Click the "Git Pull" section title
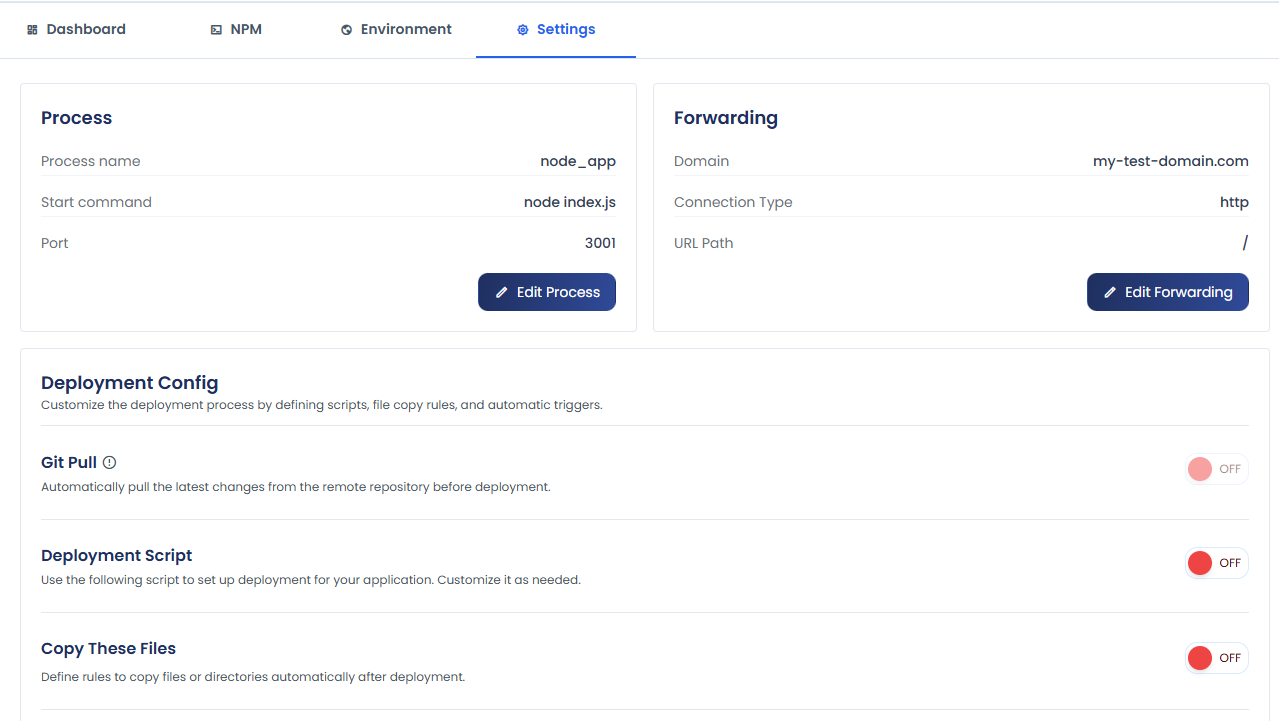This screenshot has width=1279, height=721. [x=69, y=463]
